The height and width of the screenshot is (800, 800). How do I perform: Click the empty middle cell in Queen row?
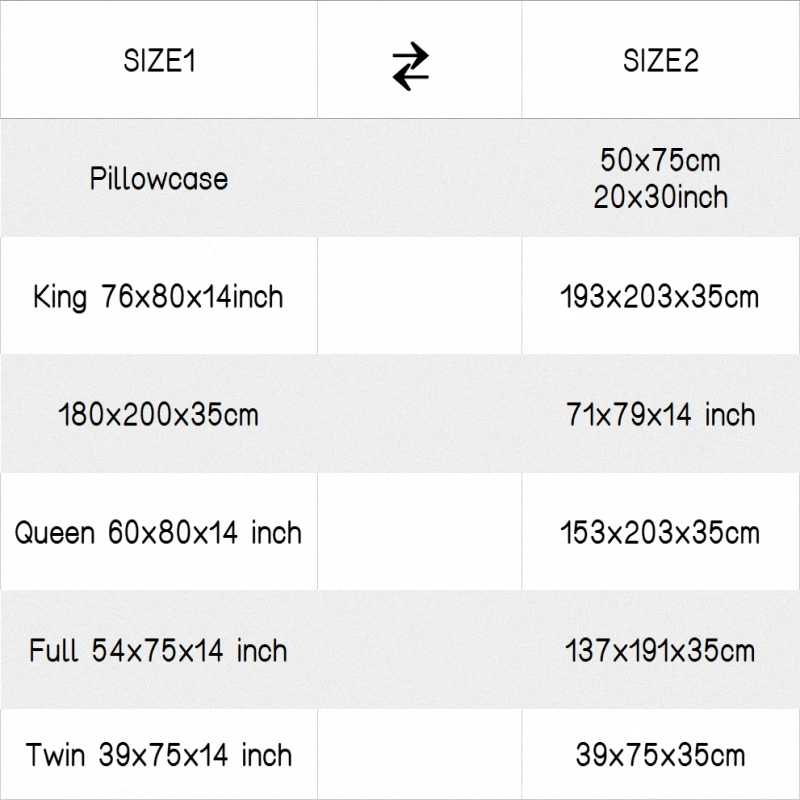[x=420, y=532]
